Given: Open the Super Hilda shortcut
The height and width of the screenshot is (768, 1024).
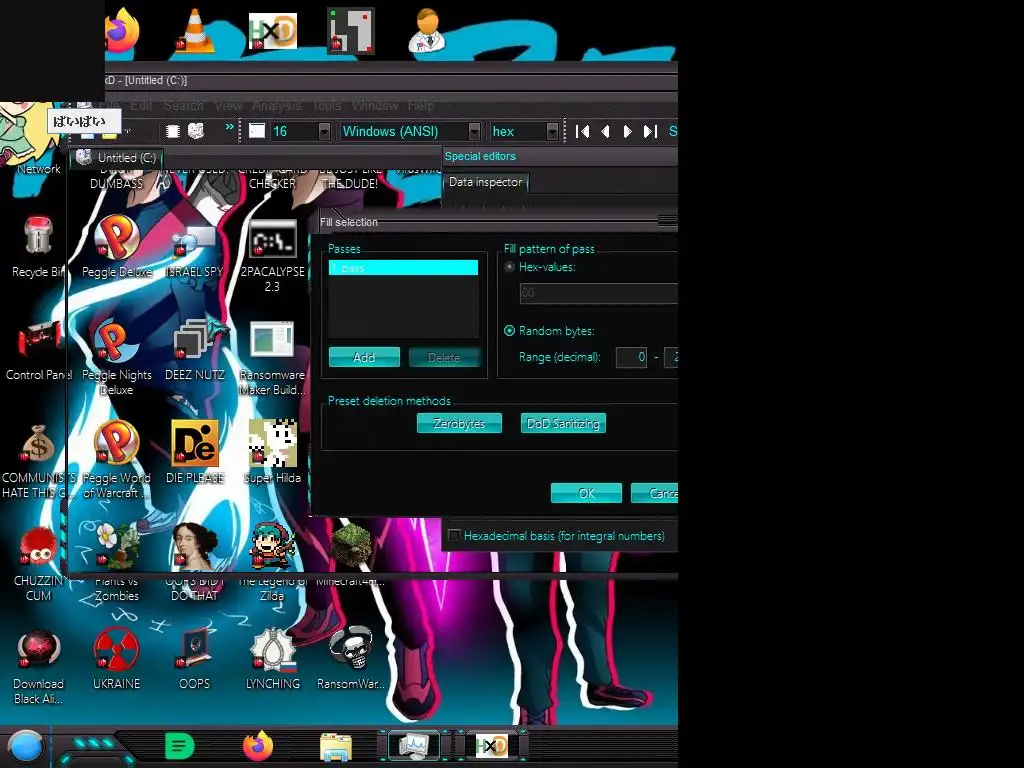Looking at the screenshot, I should point(272,452).
